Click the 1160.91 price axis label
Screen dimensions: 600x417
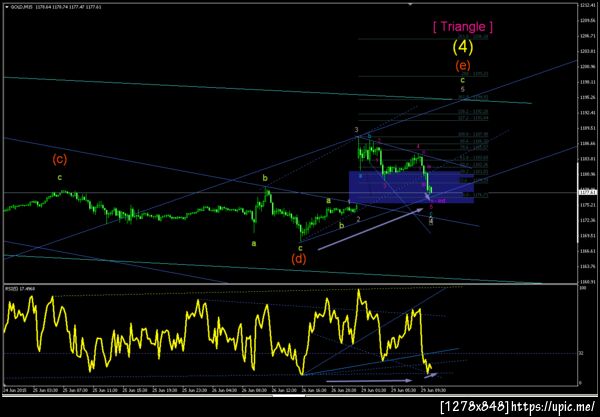tap(589, 282)
